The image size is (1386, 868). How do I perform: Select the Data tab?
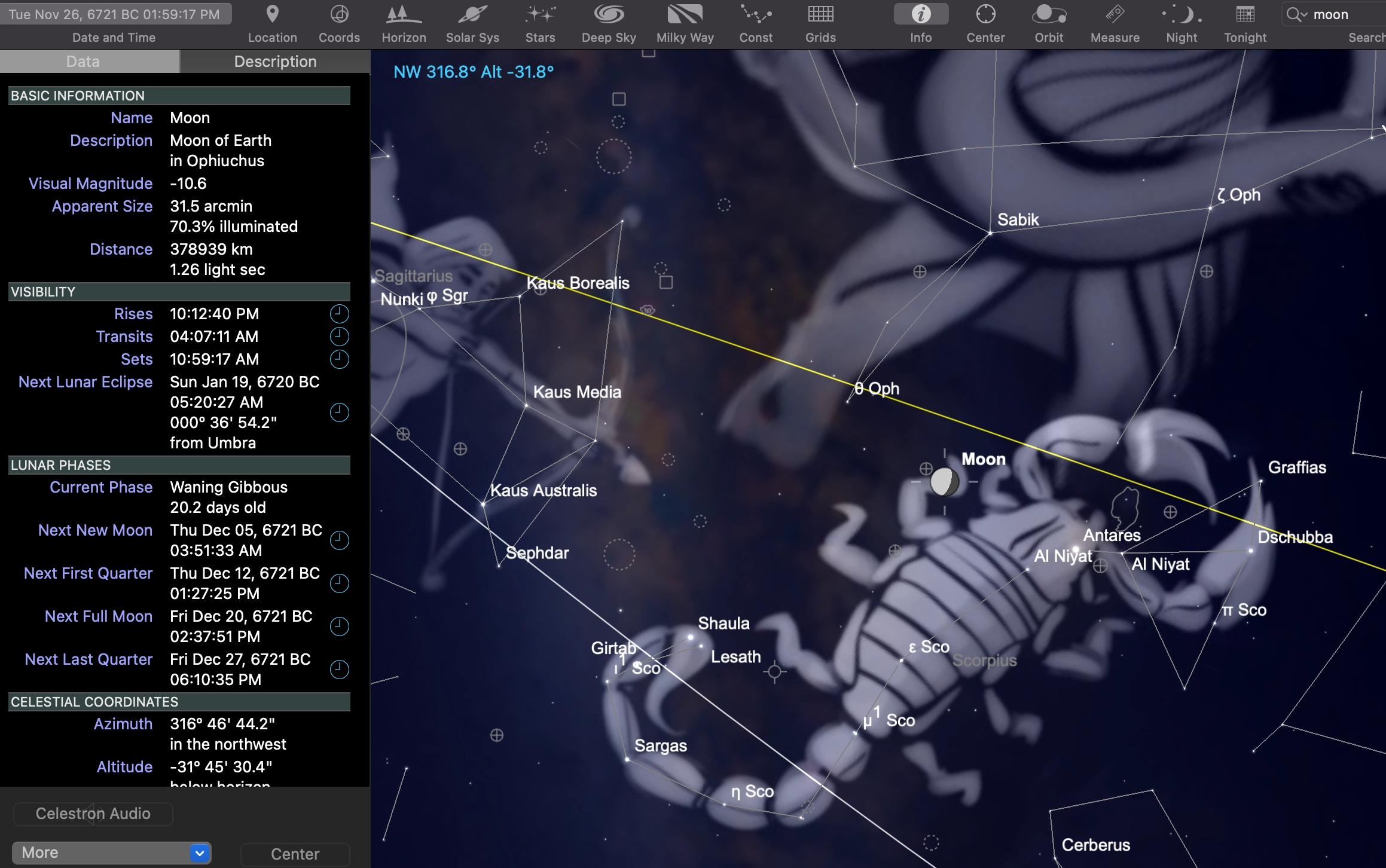83,62
